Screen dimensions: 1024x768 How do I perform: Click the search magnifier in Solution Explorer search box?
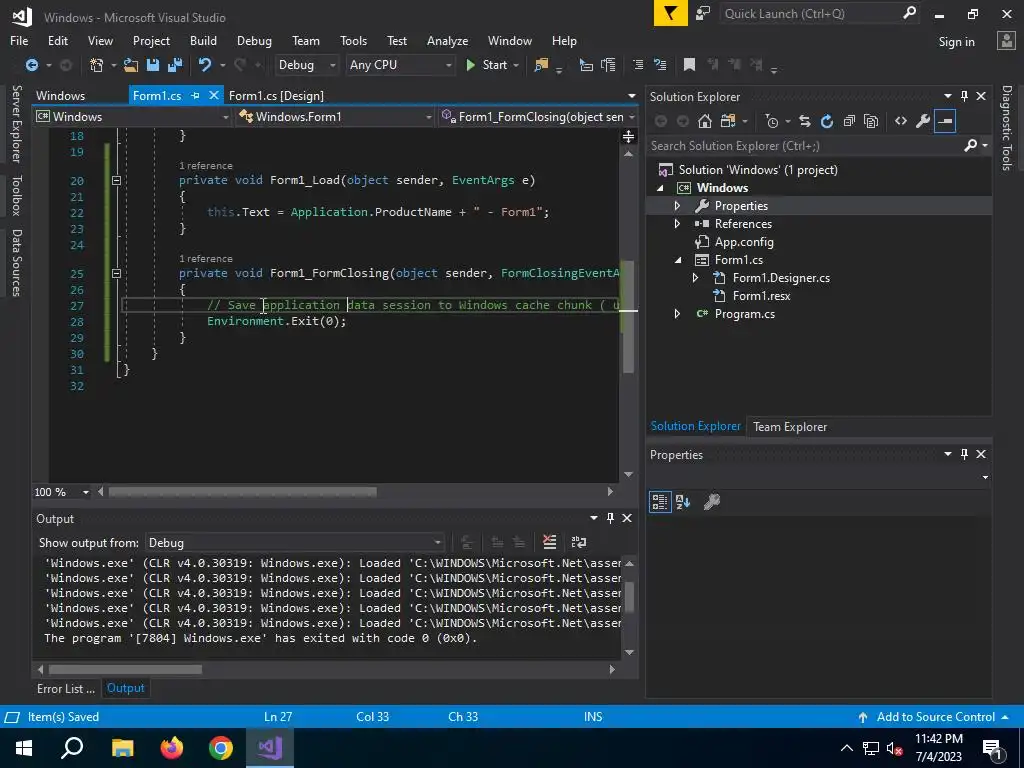pos(971,146)
